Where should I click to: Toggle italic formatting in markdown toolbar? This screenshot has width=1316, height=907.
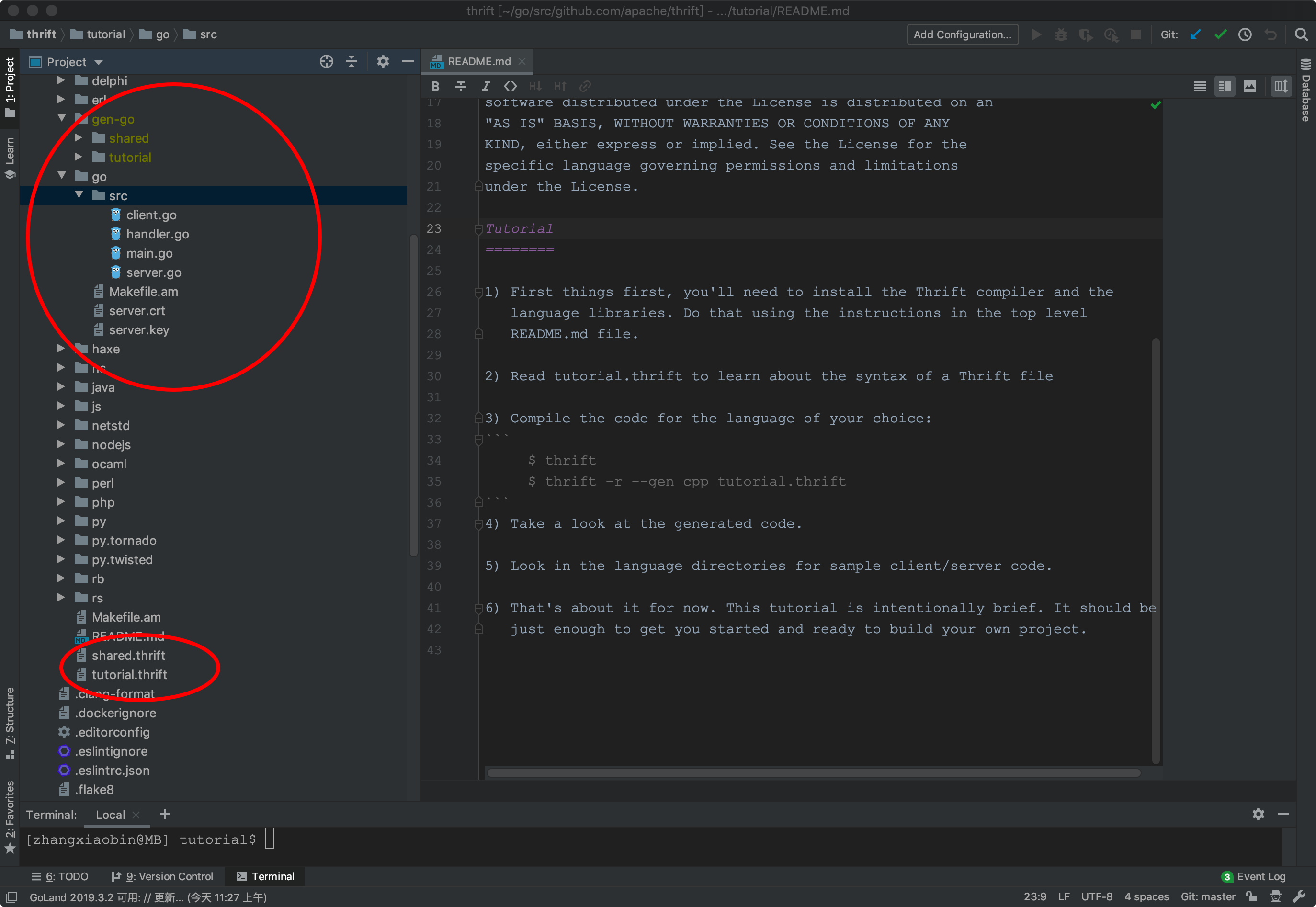coord(485,86)
